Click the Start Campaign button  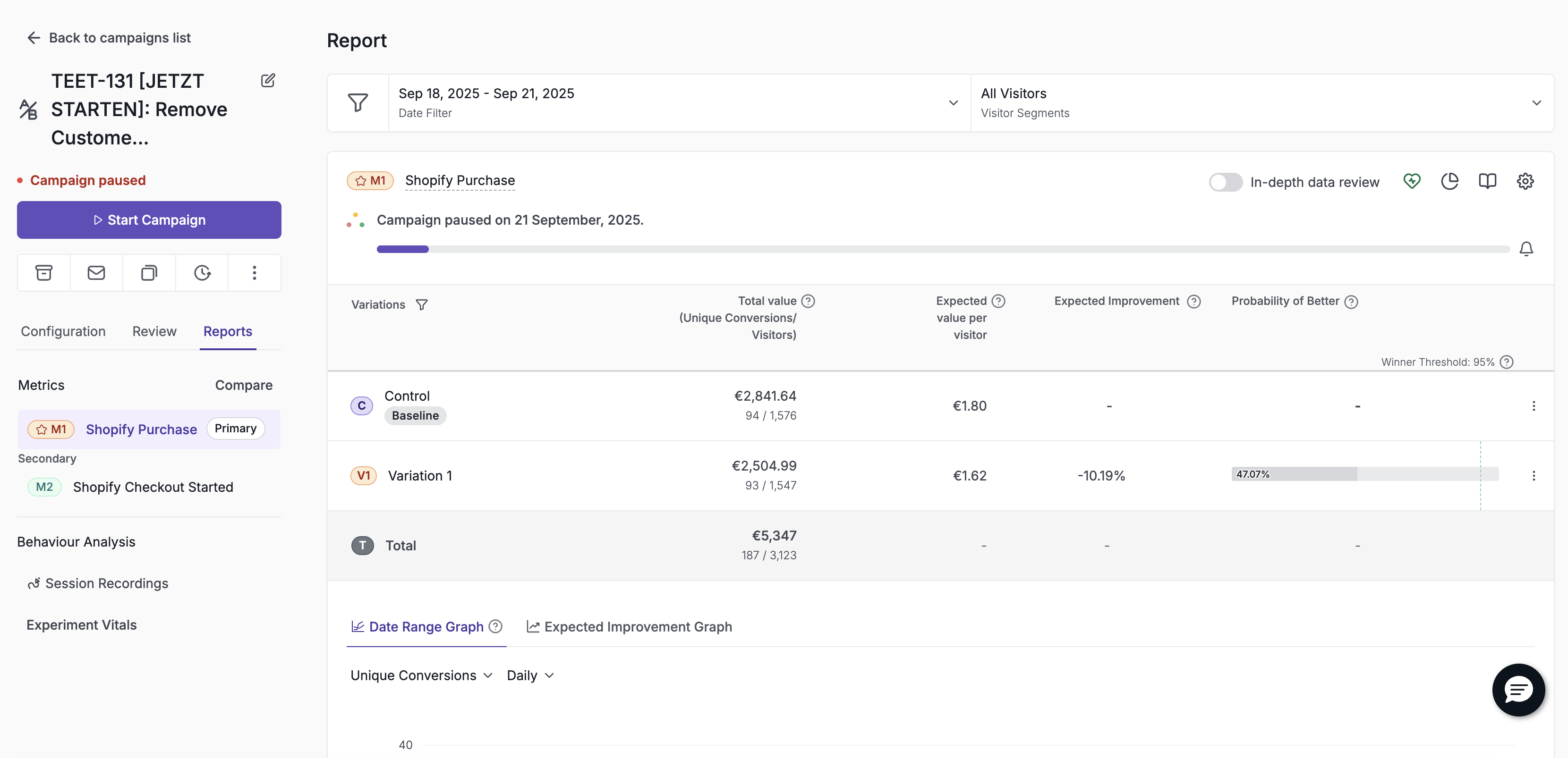[149, 219]
